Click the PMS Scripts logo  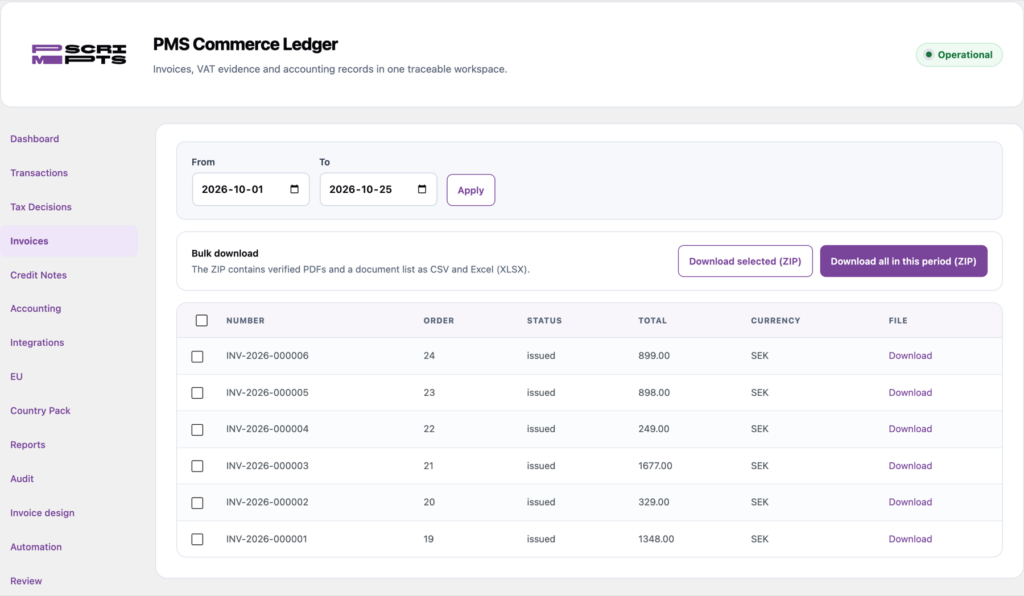click(79, 54)
